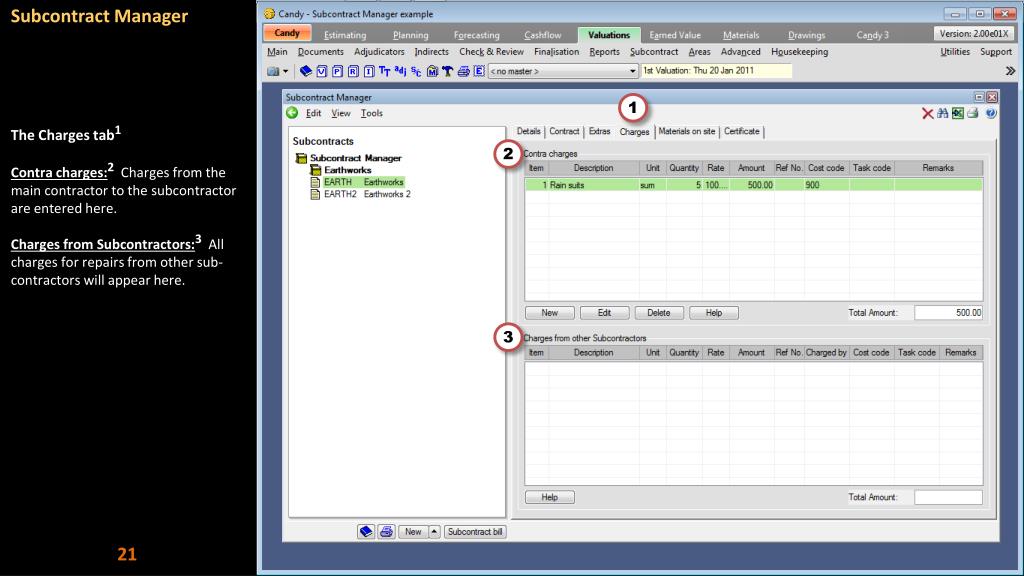Expand the toolbar overflow double-chevron
Viewport: 1024px width, 576px height.
pos(1010,71)
